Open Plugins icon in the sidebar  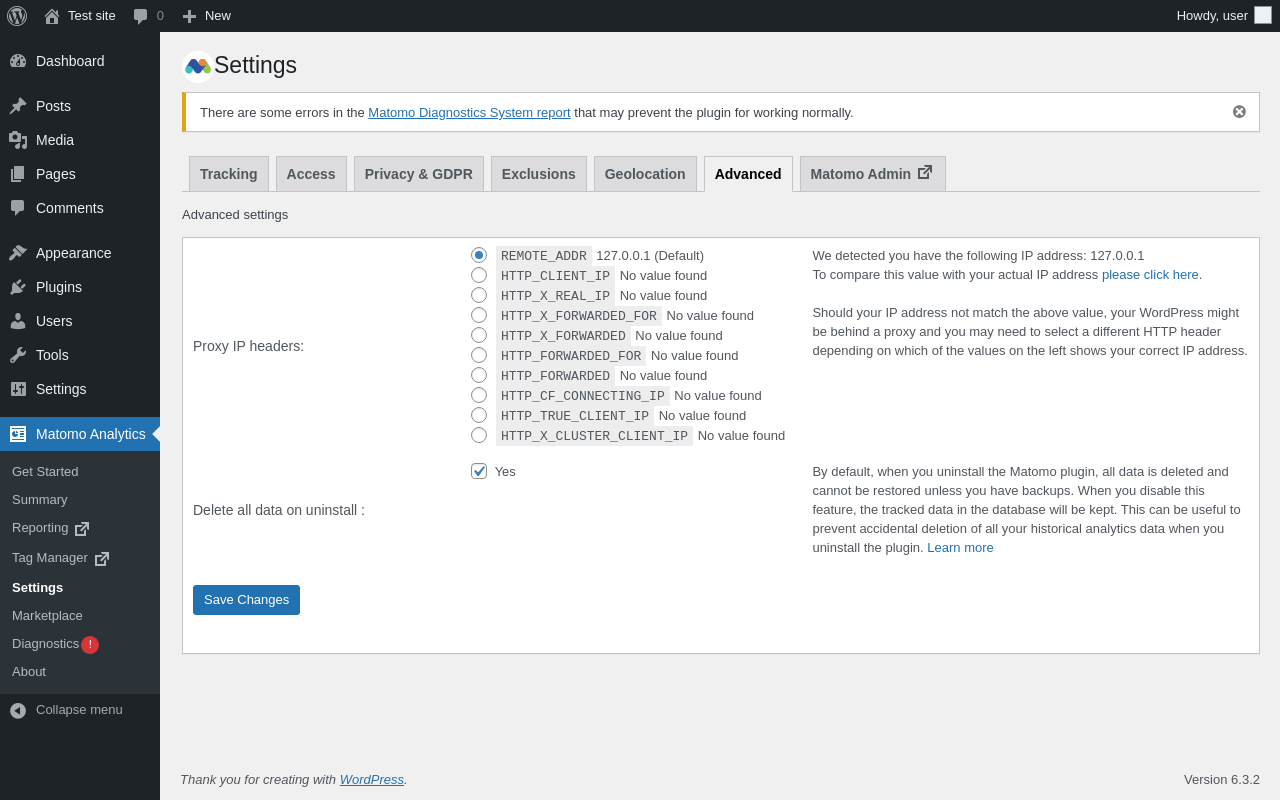click(18, 287)
